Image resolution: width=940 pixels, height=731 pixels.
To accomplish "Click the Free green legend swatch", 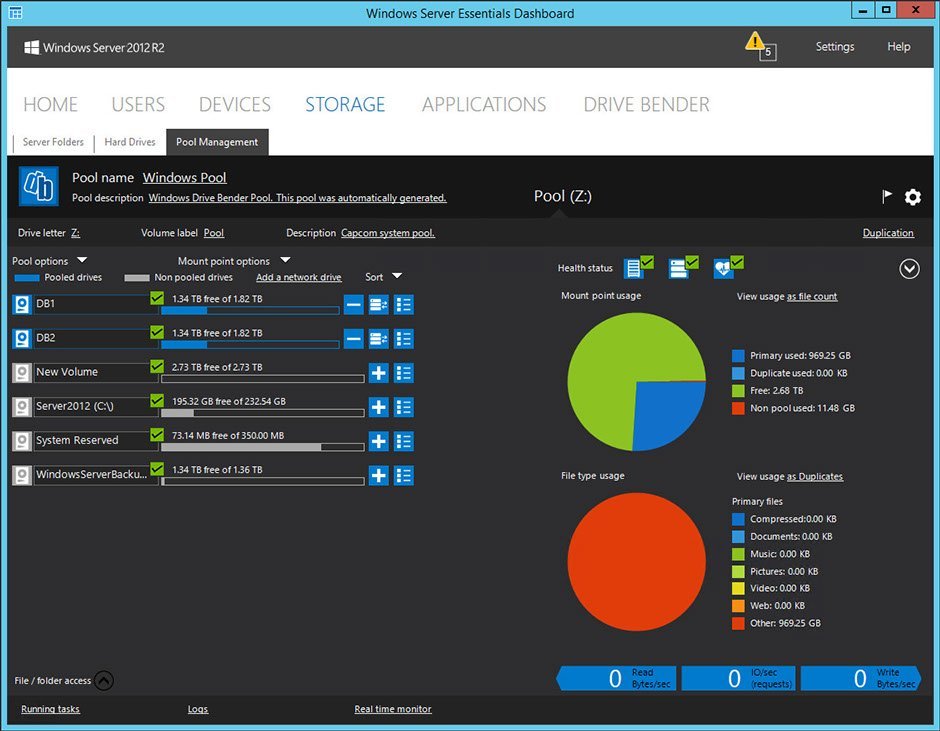I will pos(738,390).
